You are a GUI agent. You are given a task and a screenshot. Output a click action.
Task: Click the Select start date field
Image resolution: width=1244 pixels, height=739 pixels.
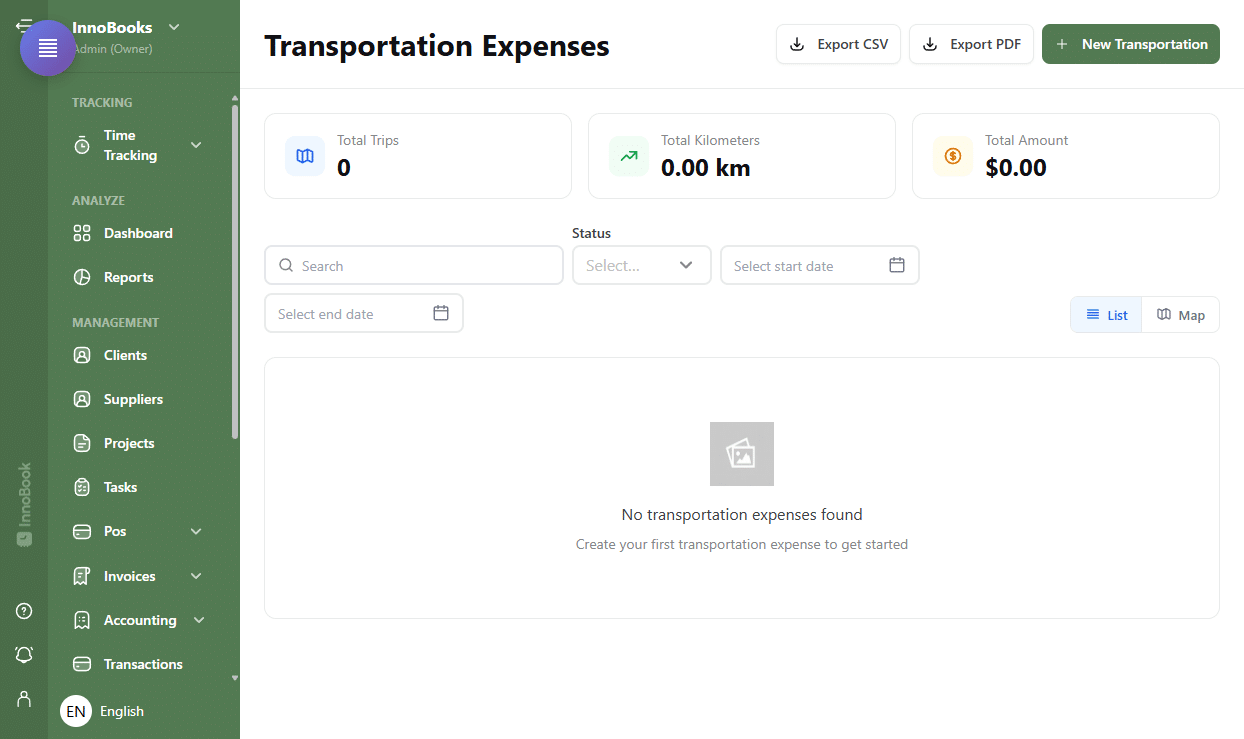point(820,265)
